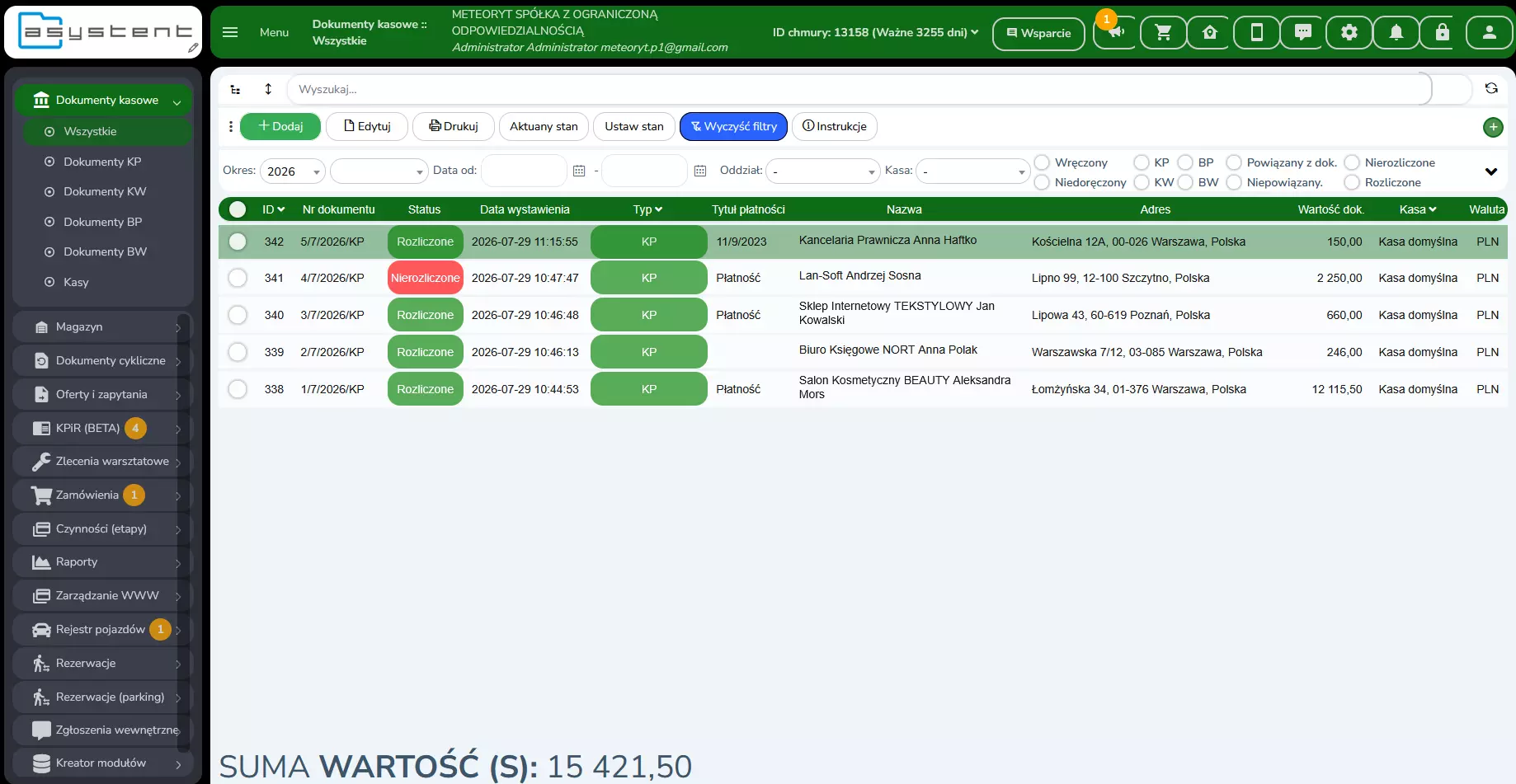Select row 340 checkbox circle

point(238,315)
